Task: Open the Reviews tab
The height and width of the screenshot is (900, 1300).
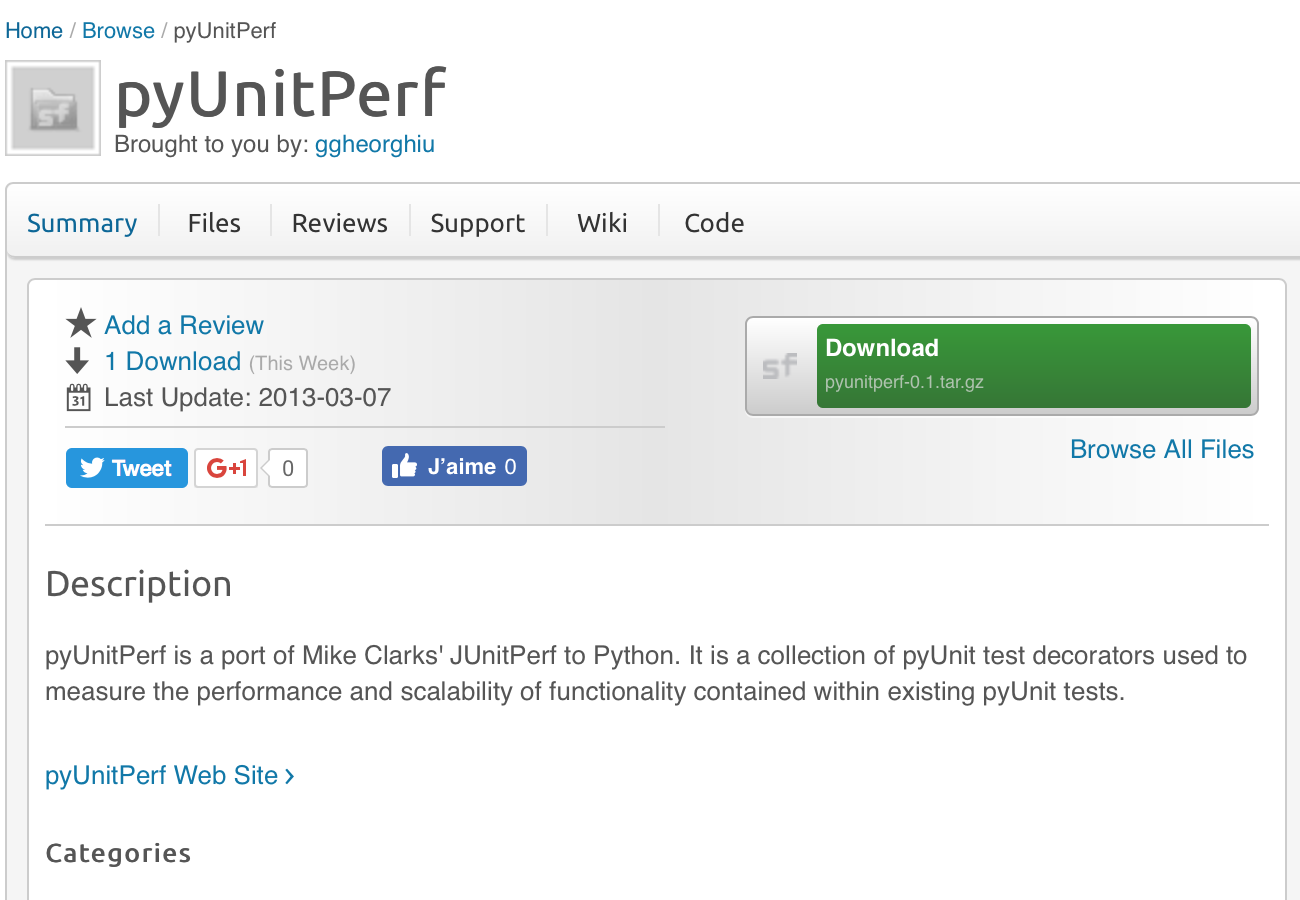Action: click(x=339, y=223)
